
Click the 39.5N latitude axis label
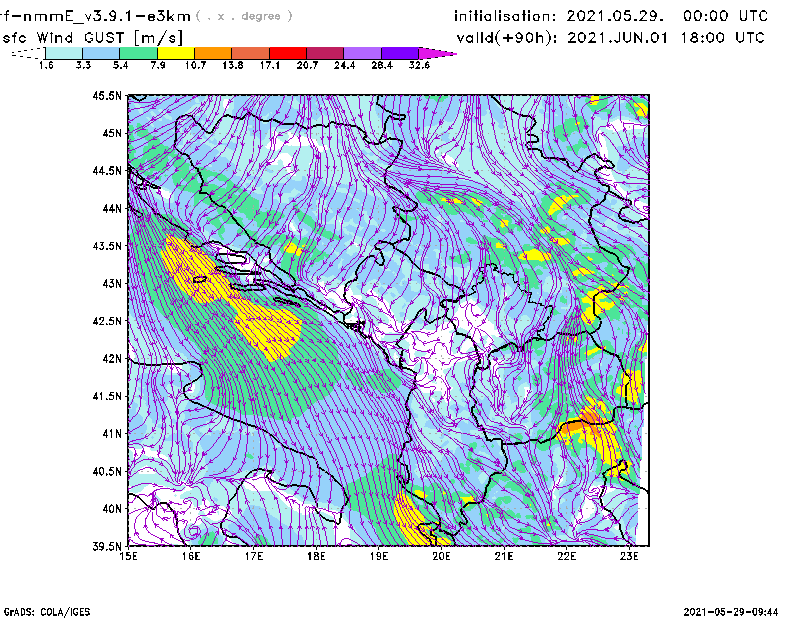pyautogui.click(x=107, y=547)
